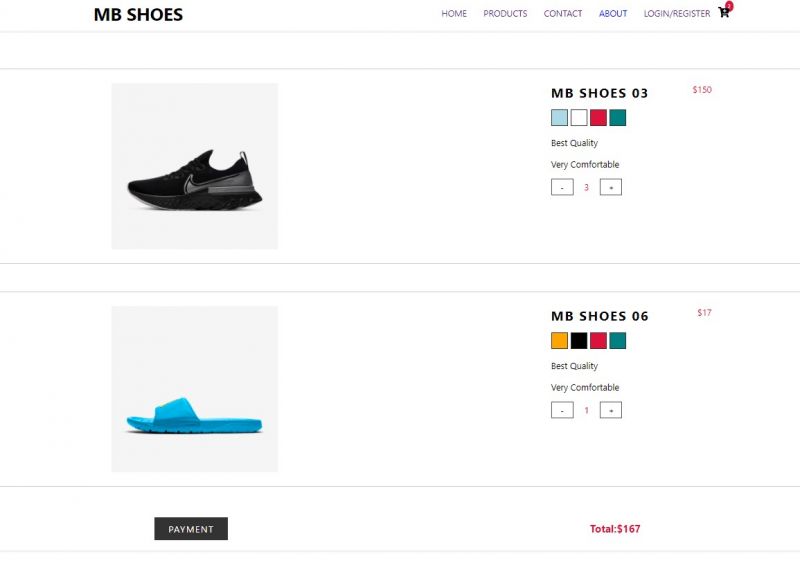Open the About page link
Viewport: 800px width, 581px height.
(613, 14)
